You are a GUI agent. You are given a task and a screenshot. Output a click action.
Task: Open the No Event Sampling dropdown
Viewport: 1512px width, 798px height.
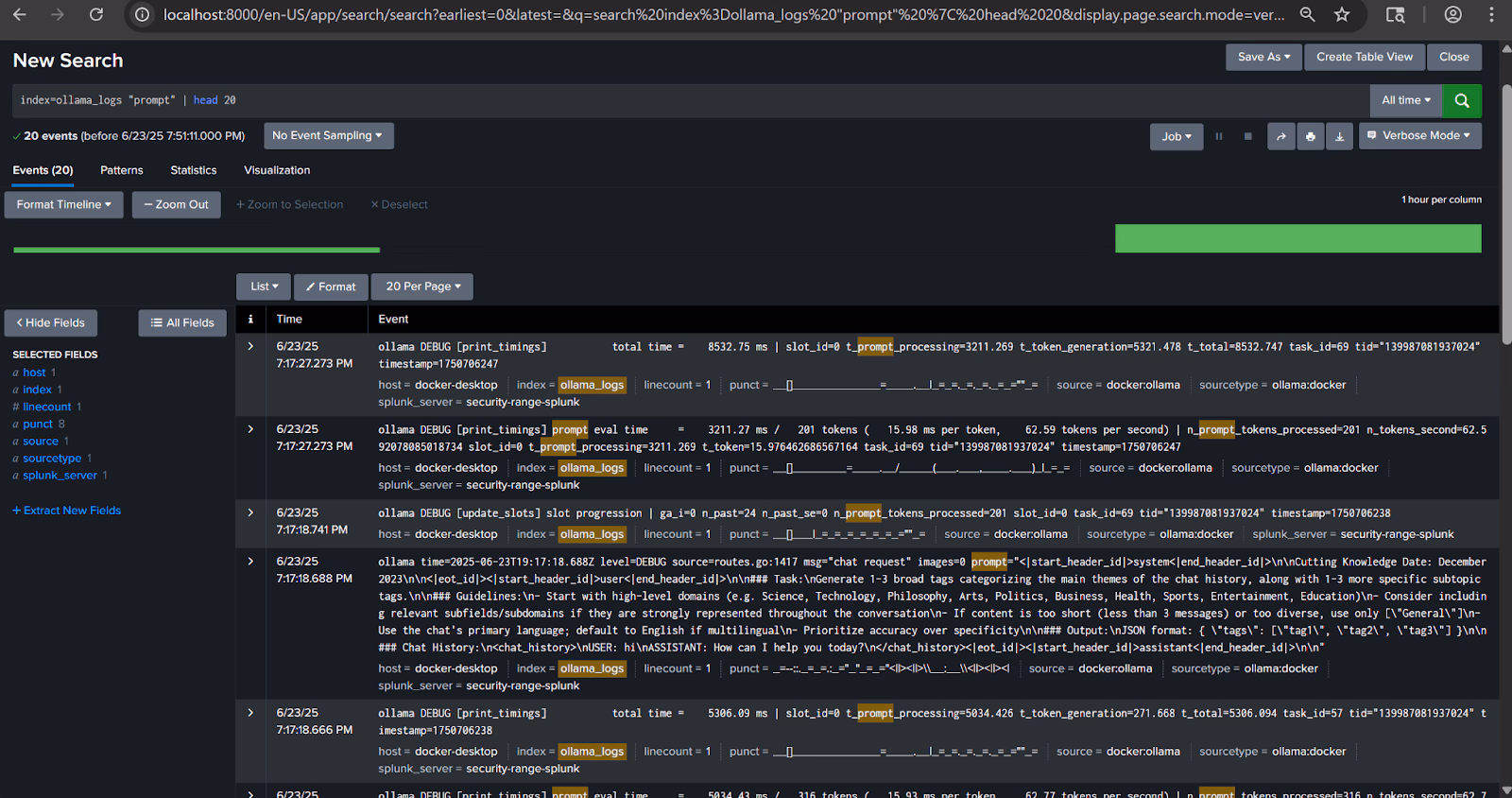click(328, 135)
